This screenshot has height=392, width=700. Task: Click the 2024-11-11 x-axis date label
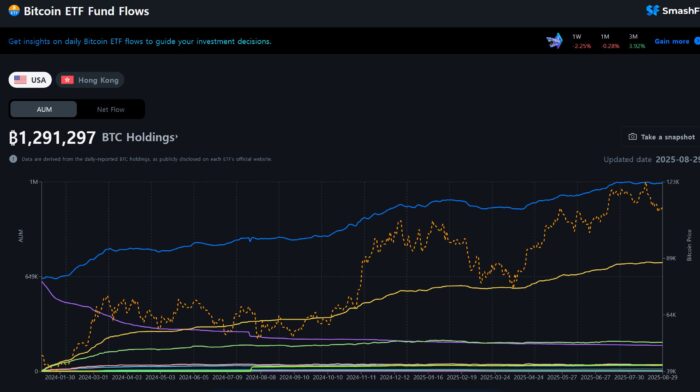[x=361, y=377]
